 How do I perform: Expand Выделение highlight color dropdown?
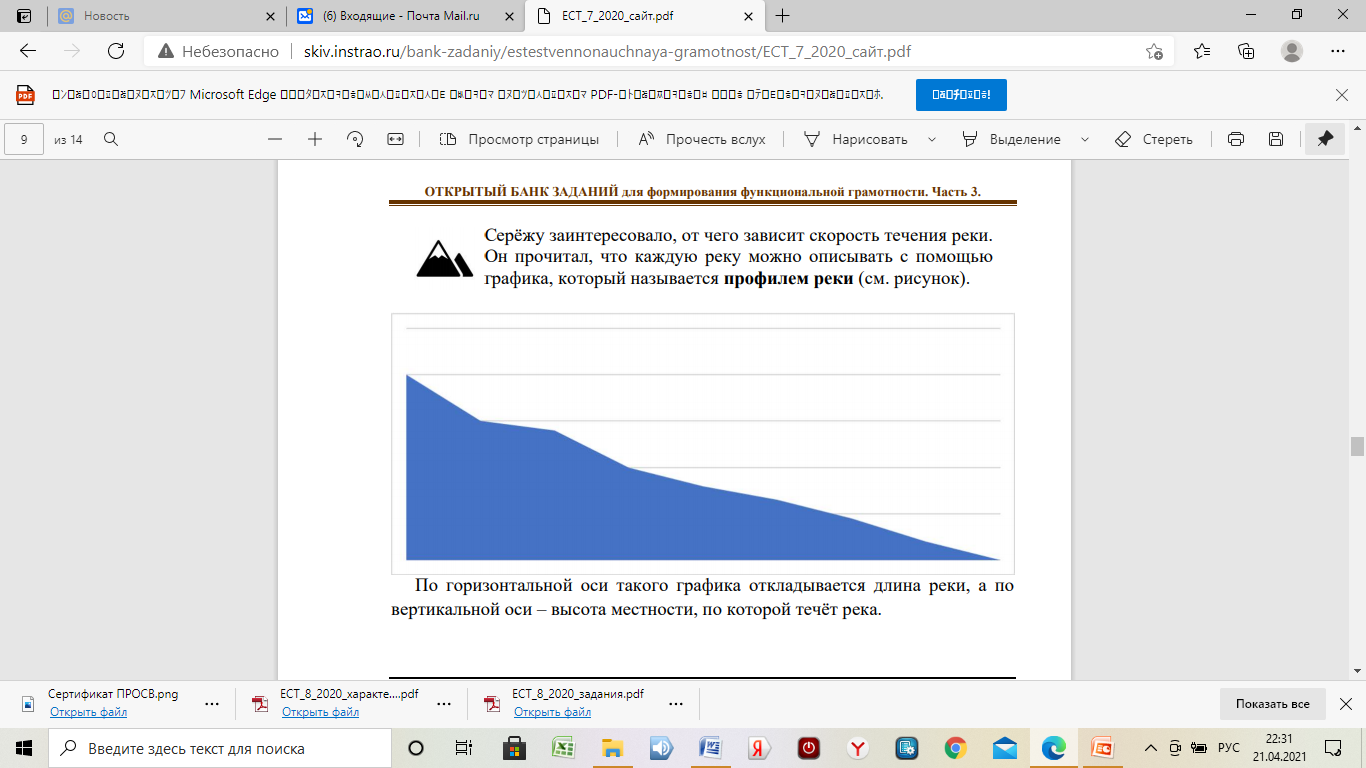click(x=1085, y=139)
